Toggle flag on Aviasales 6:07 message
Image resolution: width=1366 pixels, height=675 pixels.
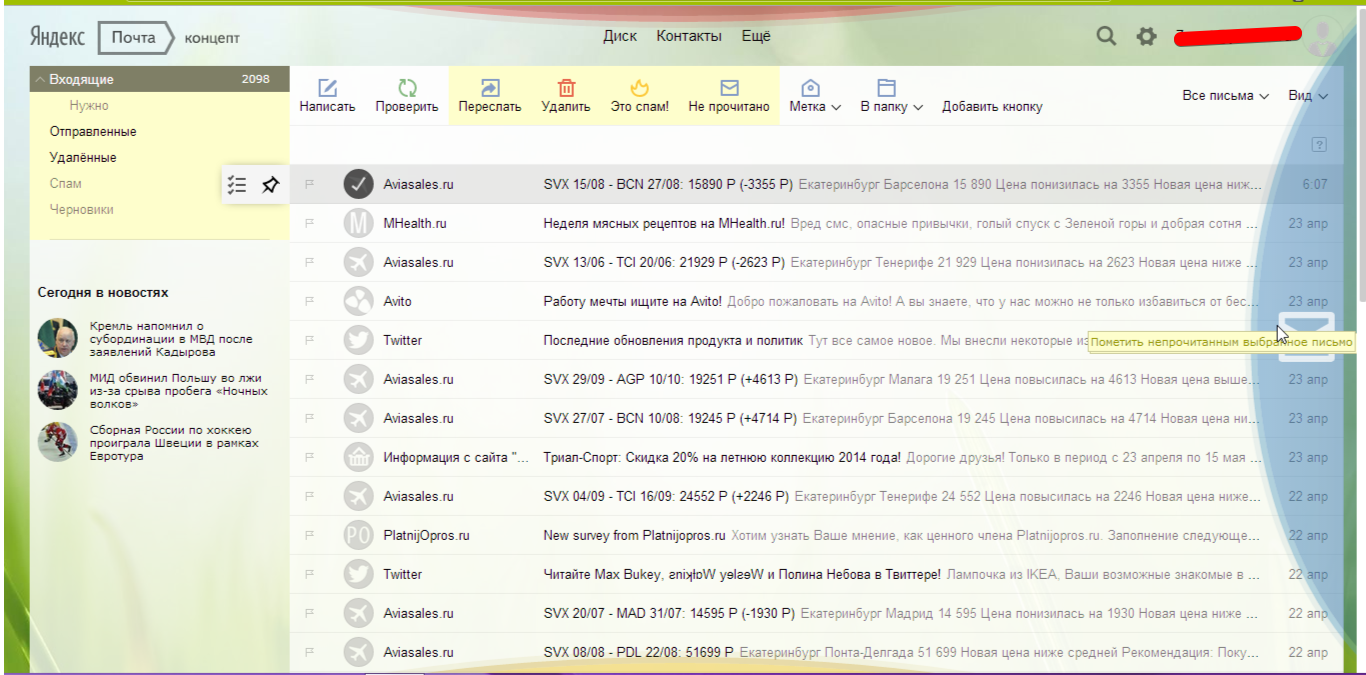[x=310, y=184]
